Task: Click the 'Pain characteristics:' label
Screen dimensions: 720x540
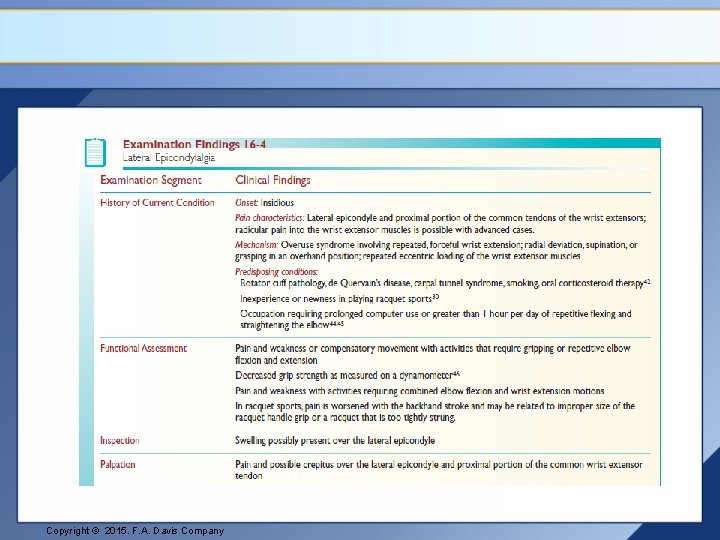Action: point(270,218)
